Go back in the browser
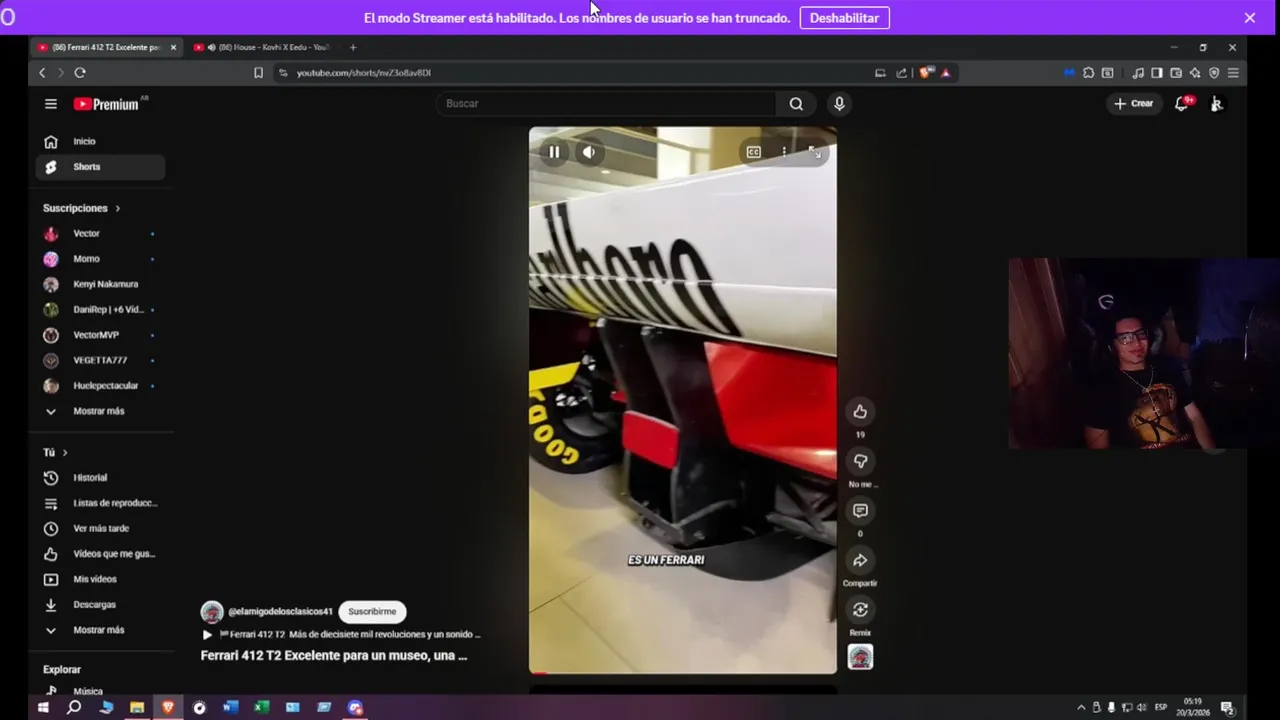Screen dimensions: 1280x720 pos(42,73)
